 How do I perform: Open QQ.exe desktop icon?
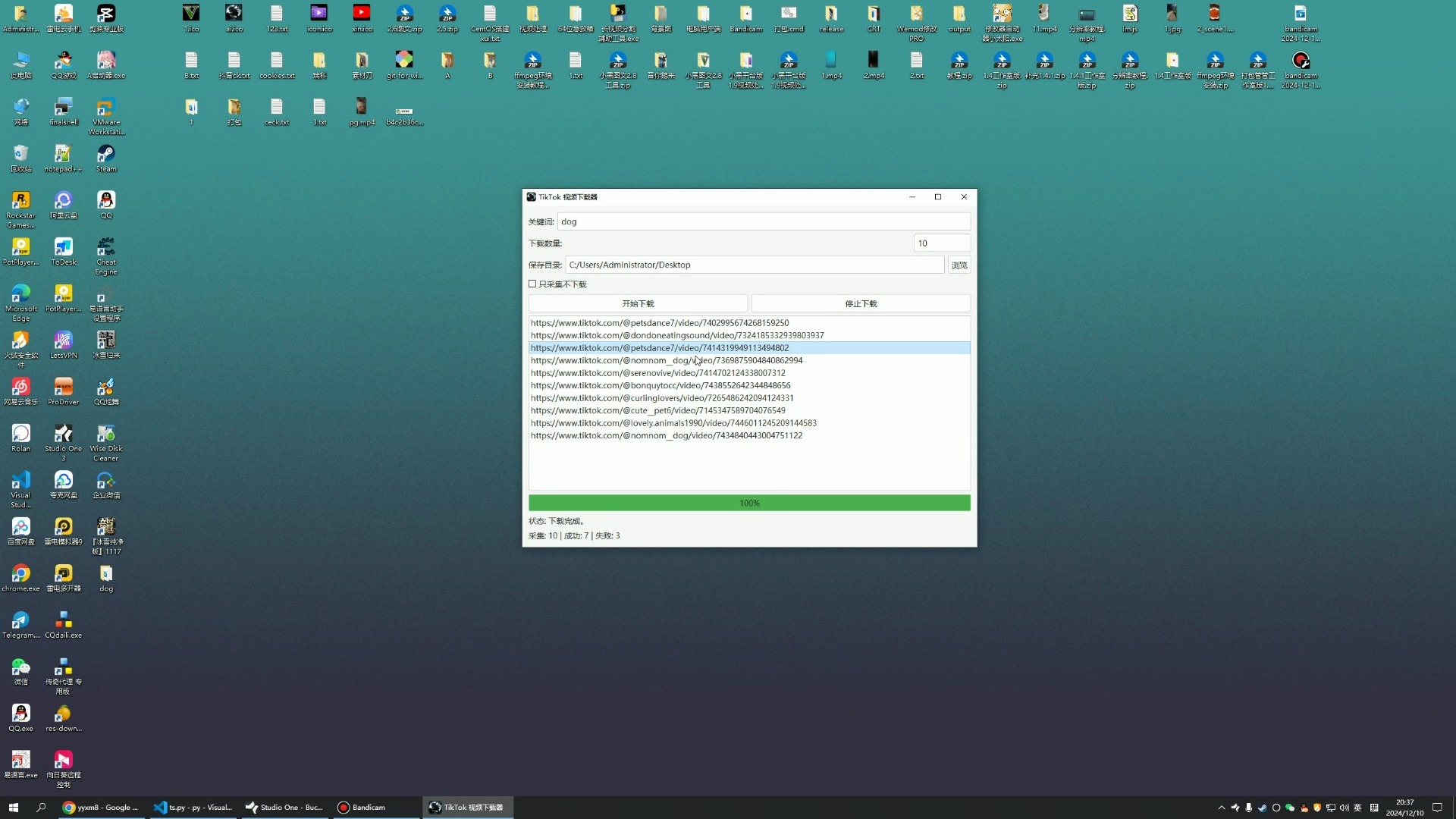click(21, 717)
